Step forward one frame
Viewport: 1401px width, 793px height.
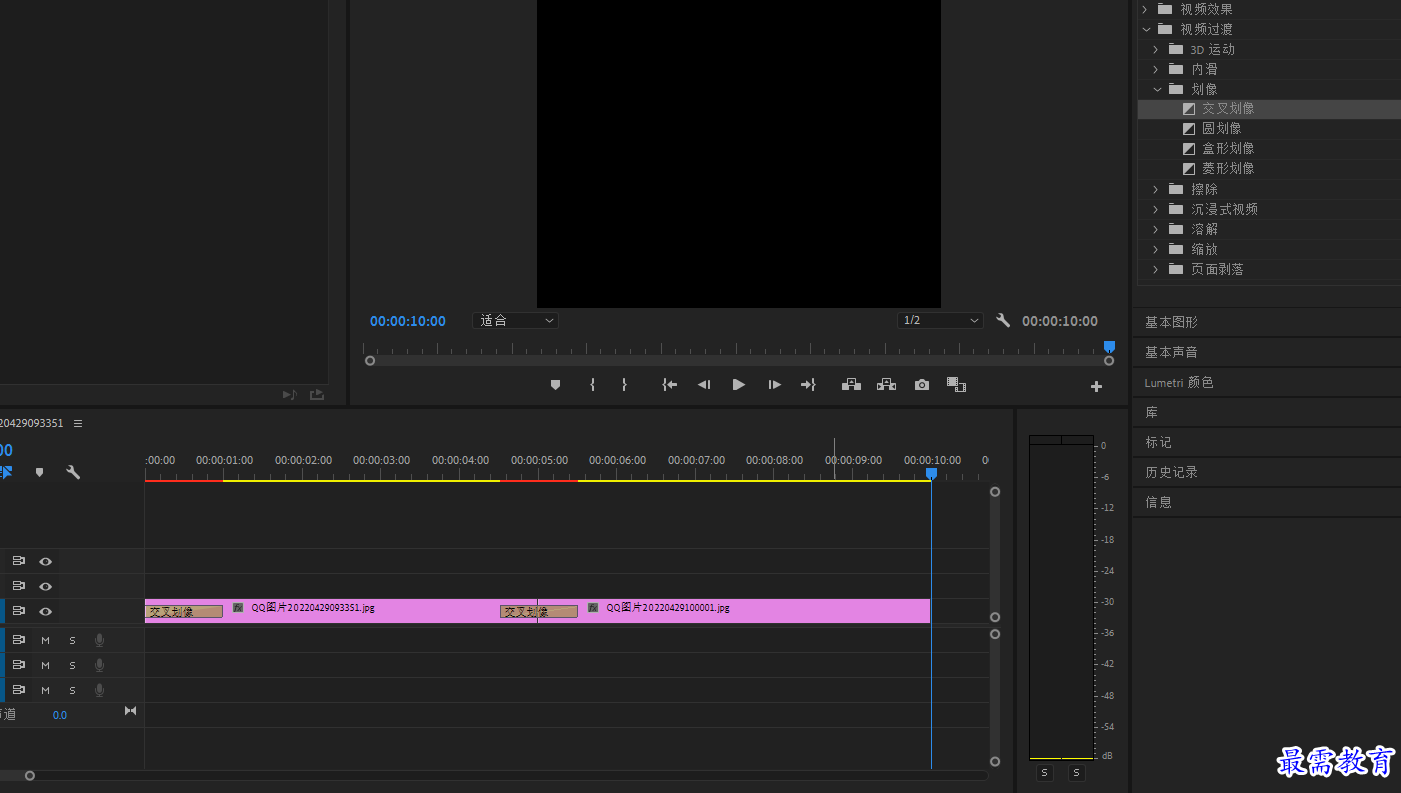(x=774, y=385)
